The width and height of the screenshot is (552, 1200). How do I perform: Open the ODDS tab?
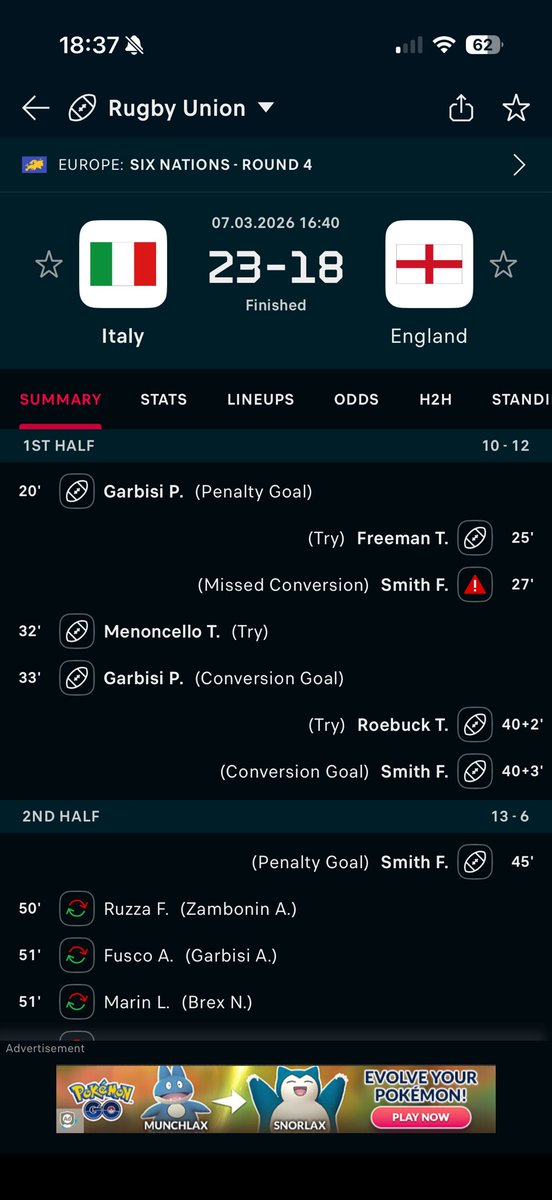pyautogui.click(x=357, y=399)
